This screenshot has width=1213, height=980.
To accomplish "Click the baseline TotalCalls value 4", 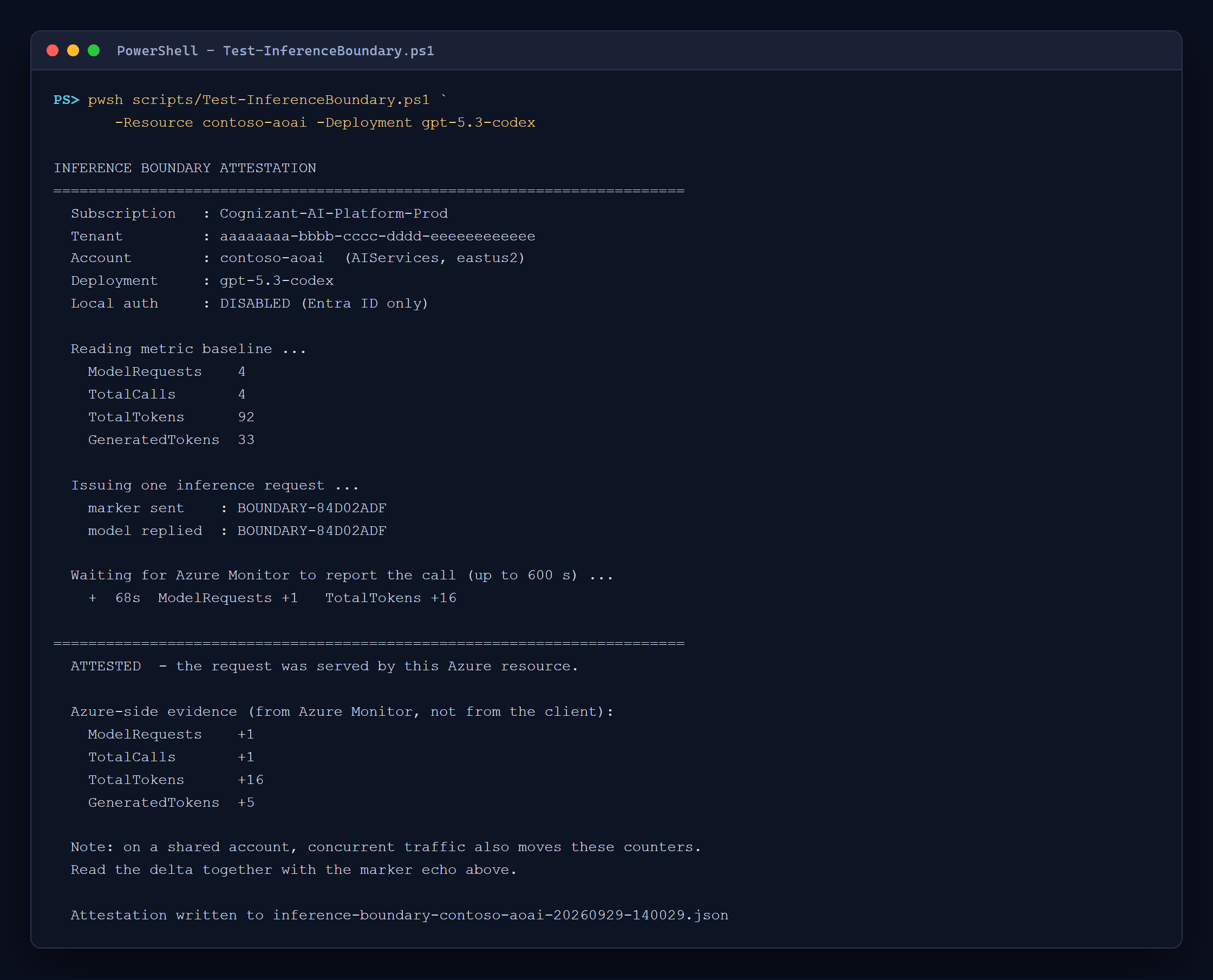I will (242, 394).
